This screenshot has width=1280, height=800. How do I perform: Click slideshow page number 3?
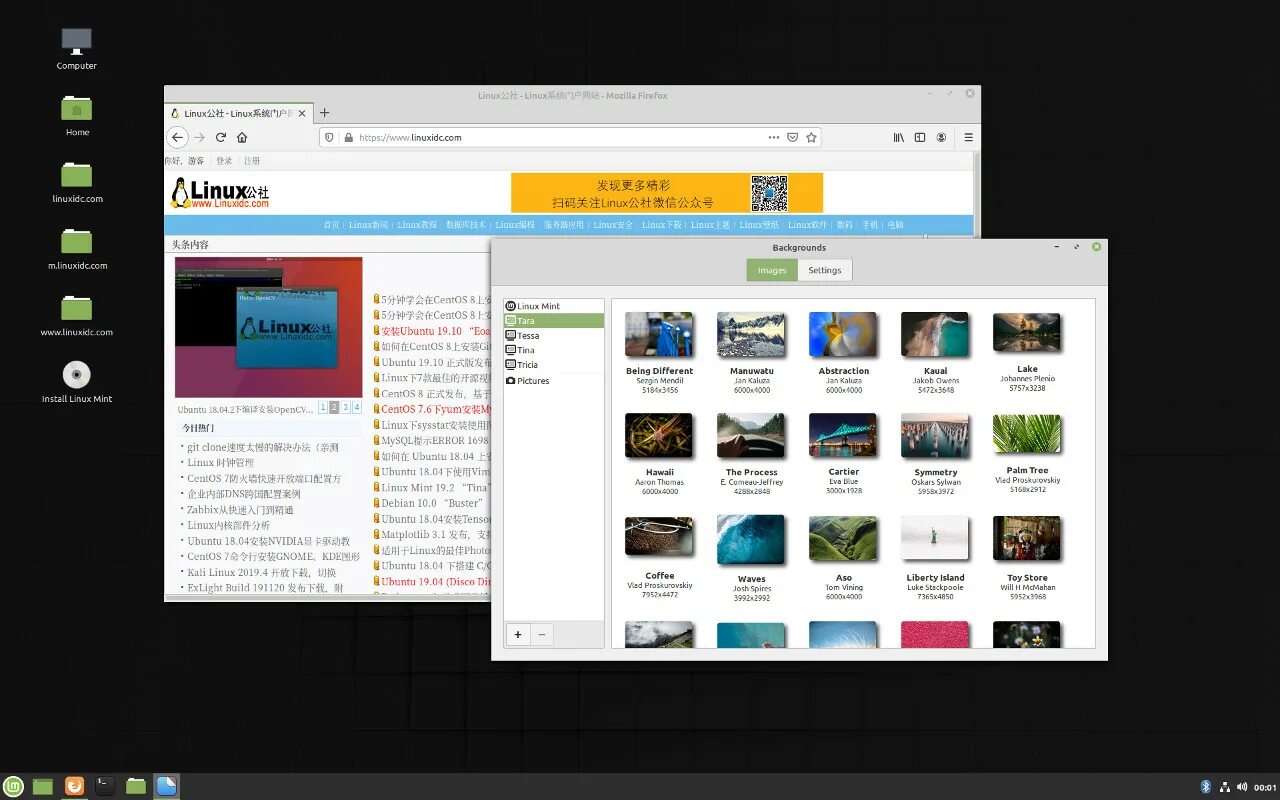[346, 407]
